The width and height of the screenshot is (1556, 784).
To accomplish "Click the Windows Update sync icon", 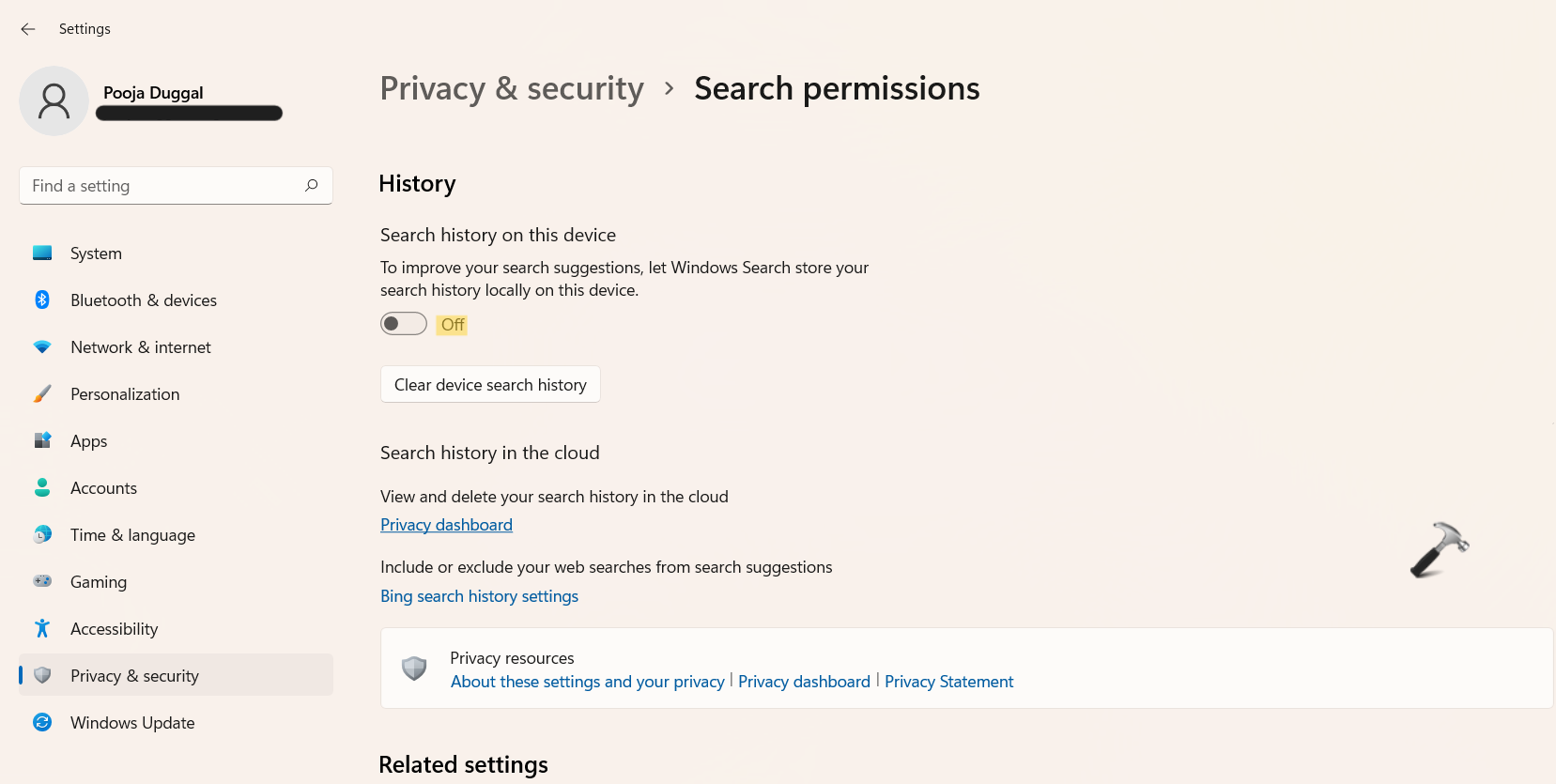I will click(42, 722).
